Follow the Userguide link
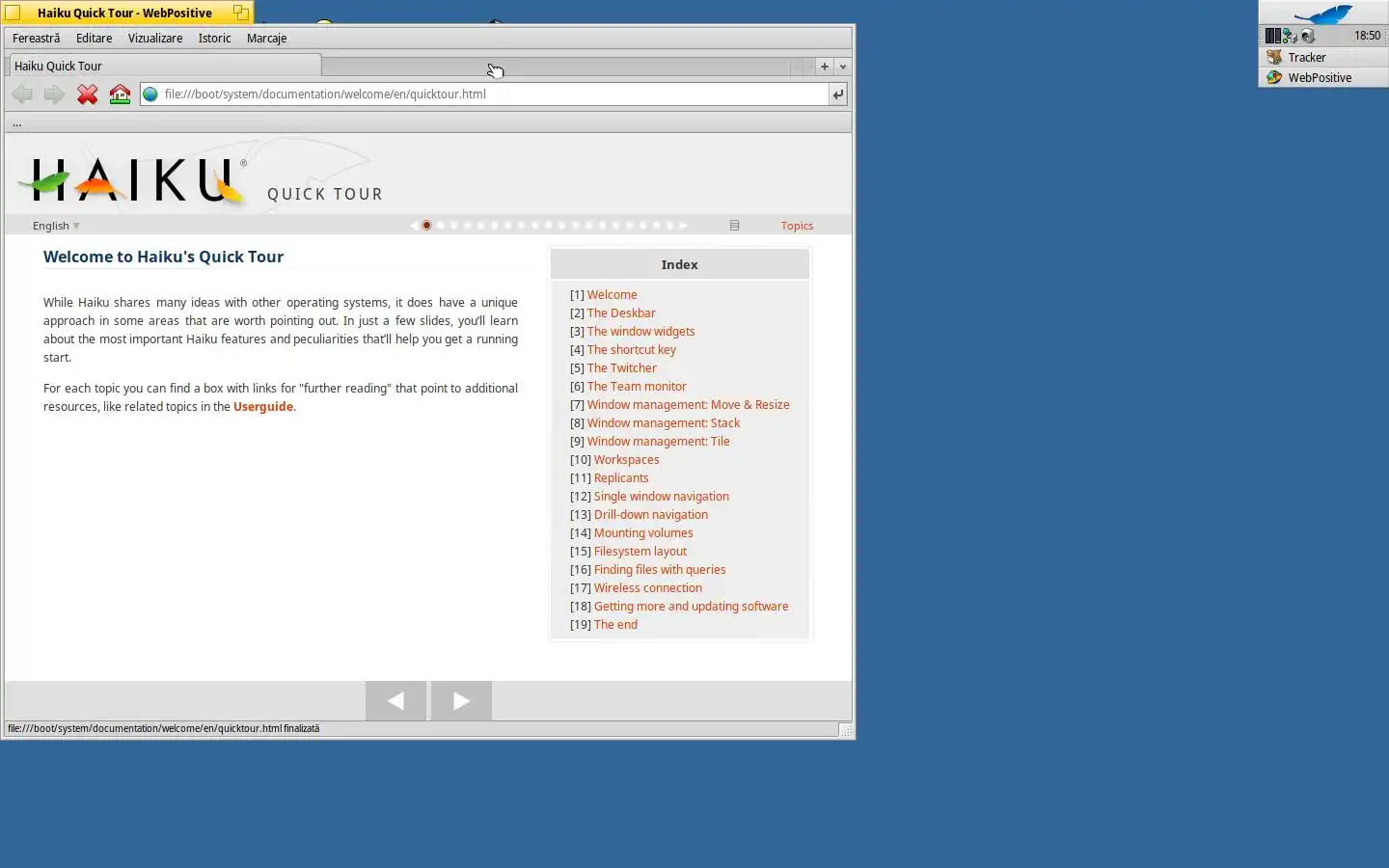 pos(262,407)
